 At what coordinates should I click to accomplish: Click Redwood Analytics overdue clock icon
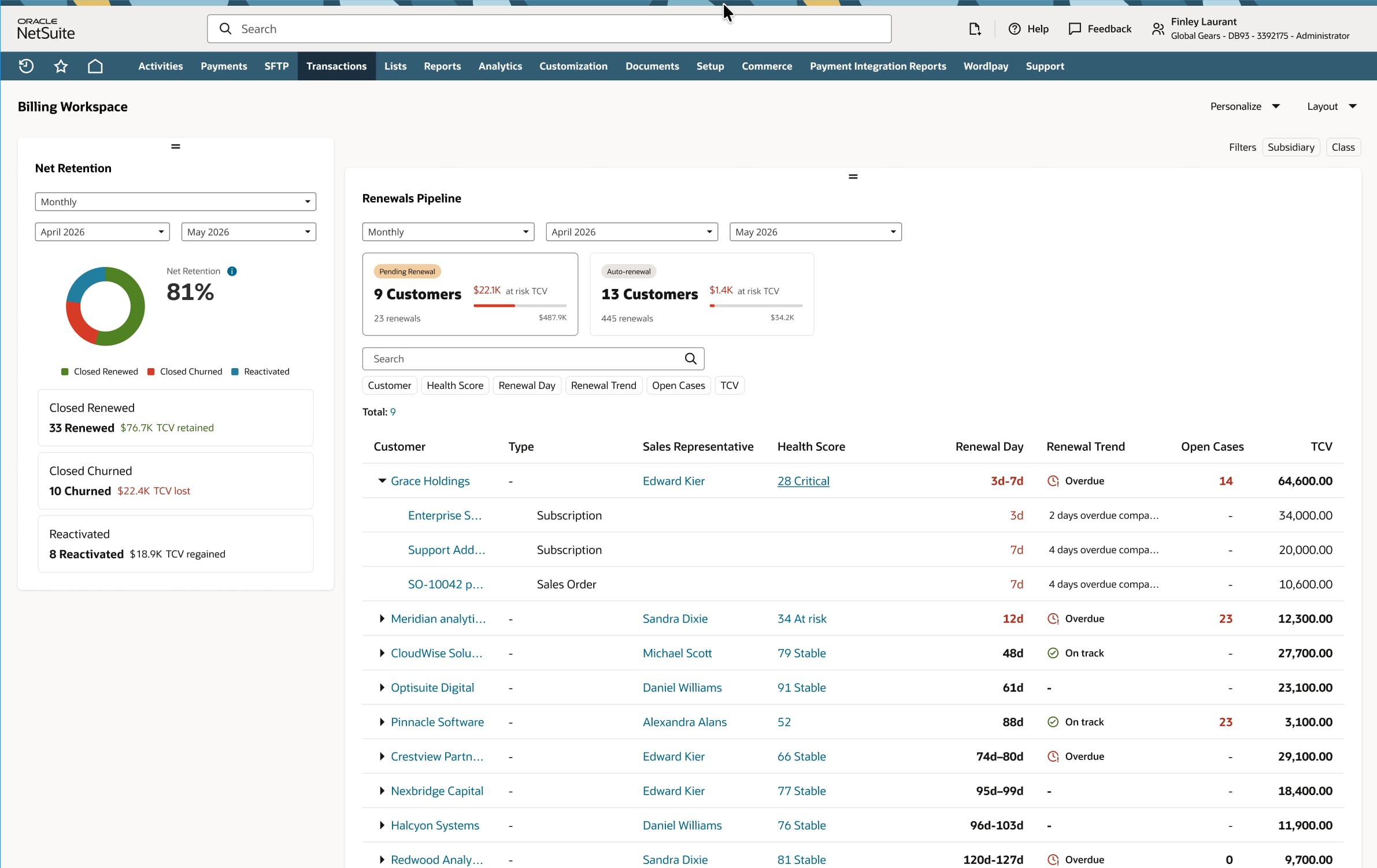click(1053, 860)
